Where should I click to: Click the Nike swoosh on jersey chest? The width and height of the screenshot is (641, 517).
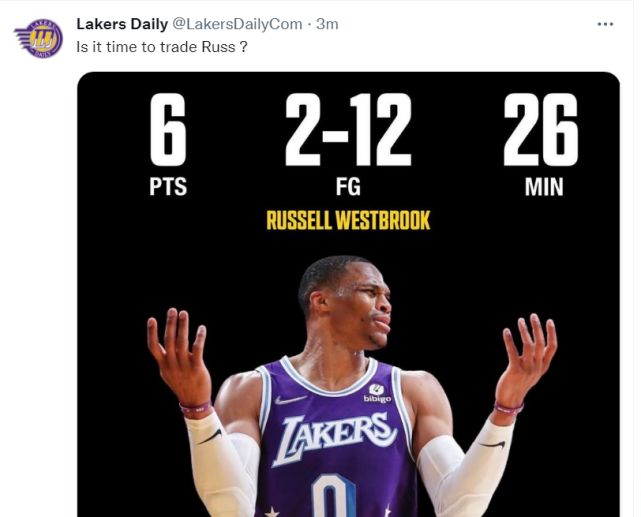[290, 400]
